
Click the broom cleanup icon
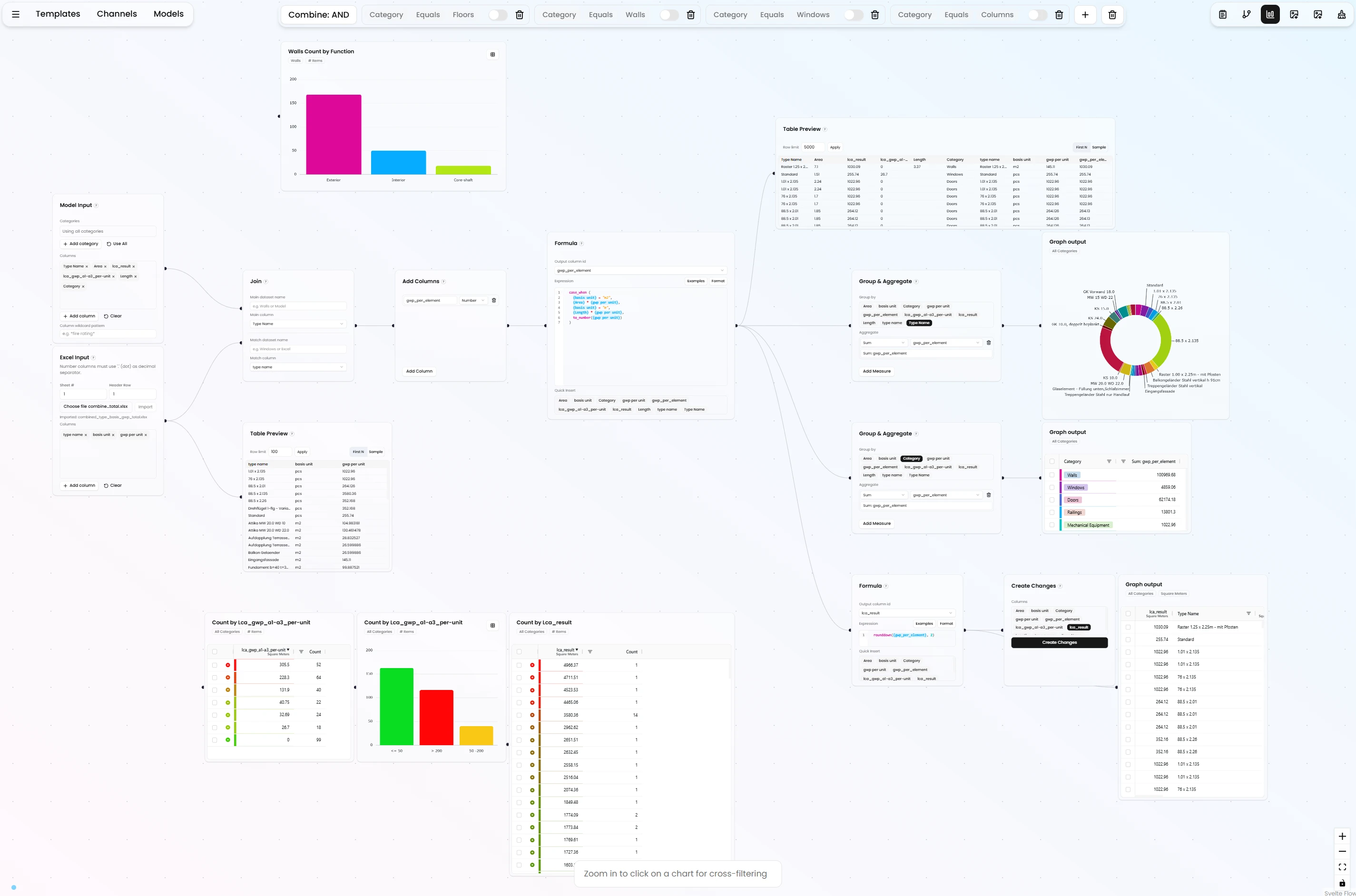[1341, 15]
